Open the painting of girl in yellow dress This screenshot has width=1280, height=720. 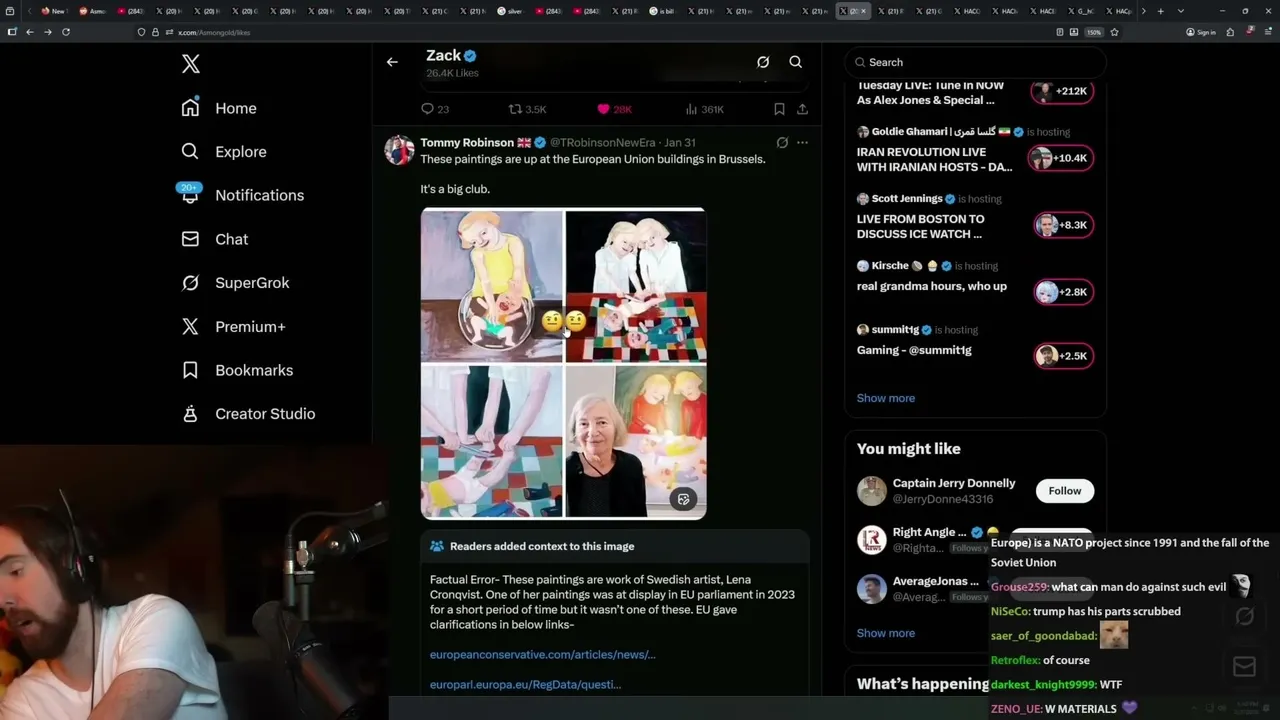tap(492, 285)
